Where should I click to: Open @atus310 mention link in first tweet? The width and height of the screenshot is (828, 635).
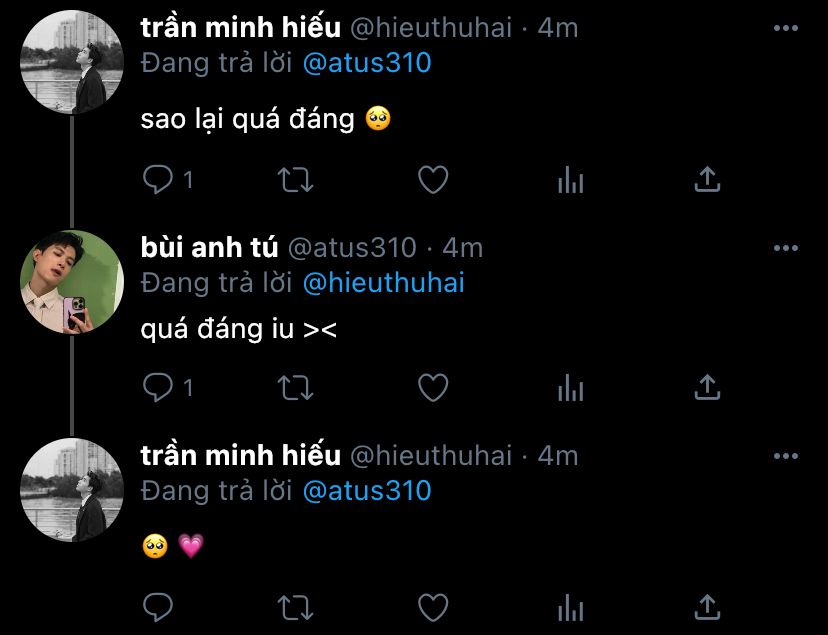pos(366,63)
